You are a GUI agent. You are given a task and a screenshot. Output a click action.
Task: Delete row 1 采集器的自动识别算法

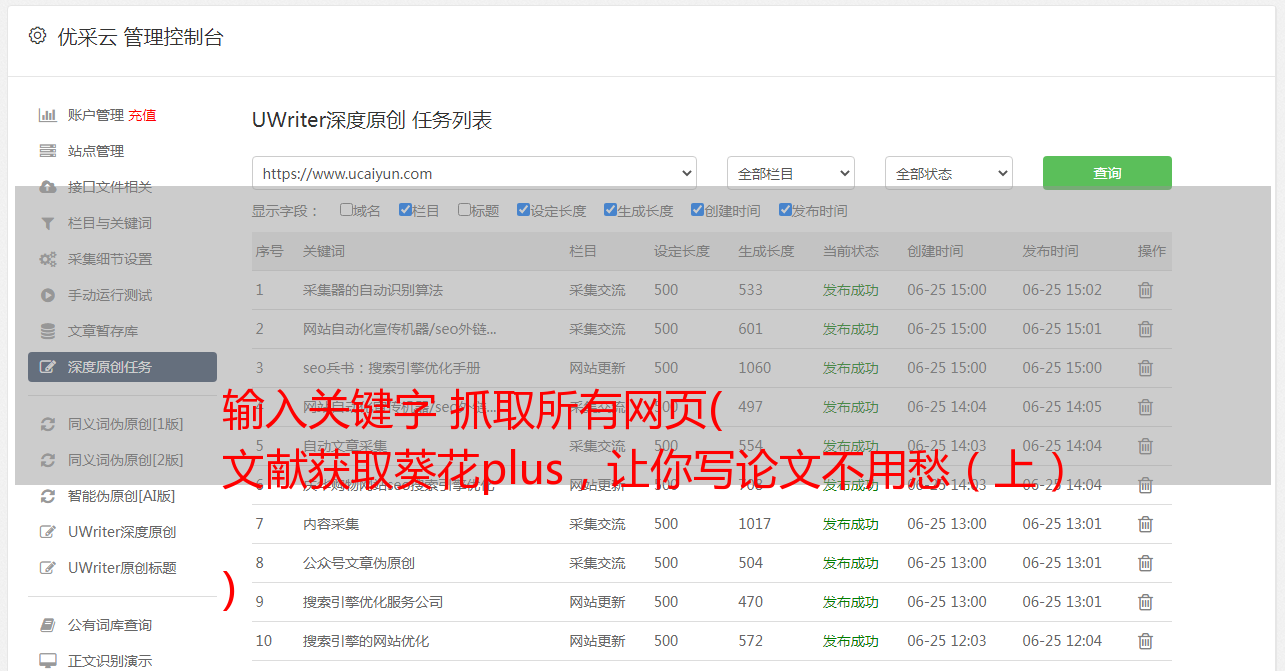tap(1145, 290)
